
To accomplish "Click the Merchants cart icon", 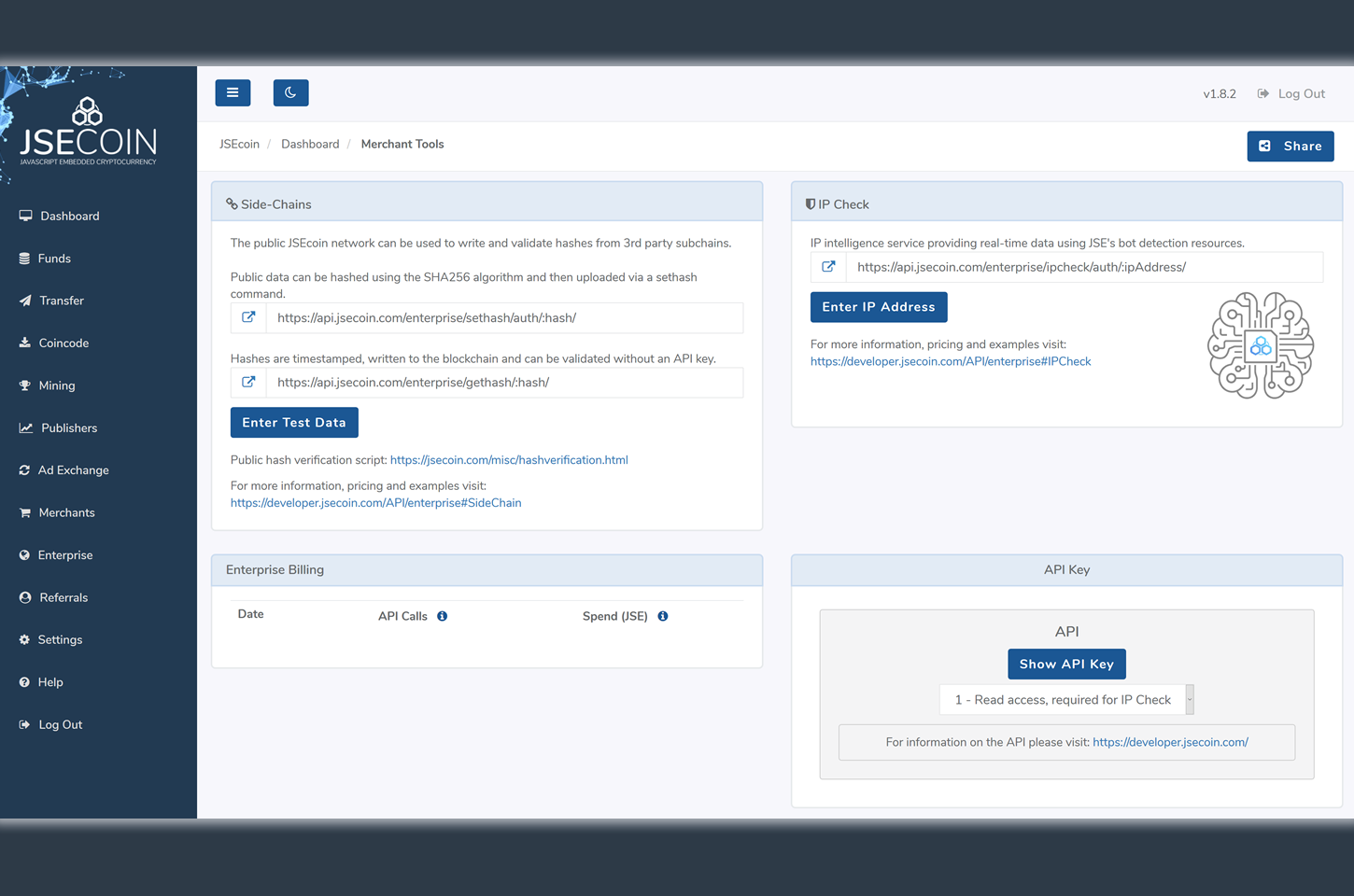I will (x=25, y=512).
